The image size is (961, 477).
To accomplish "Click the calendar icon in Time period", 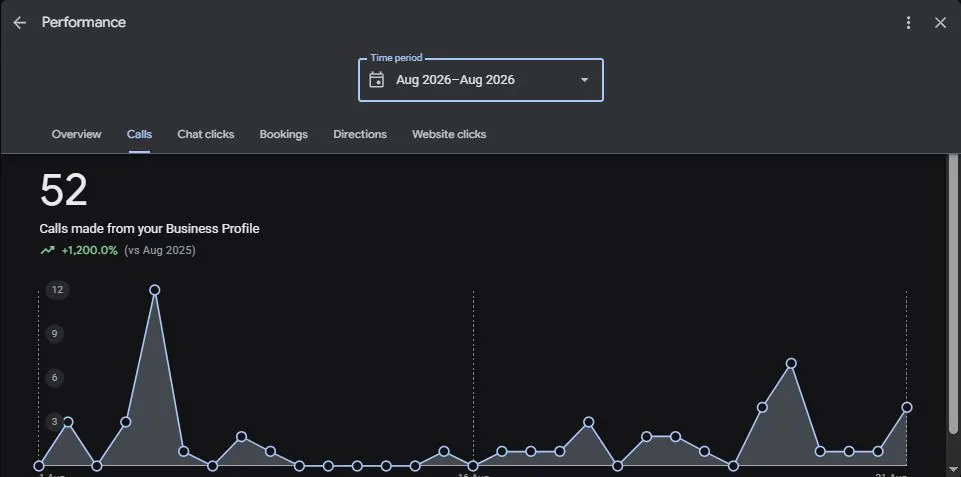I will click(377, 80).
